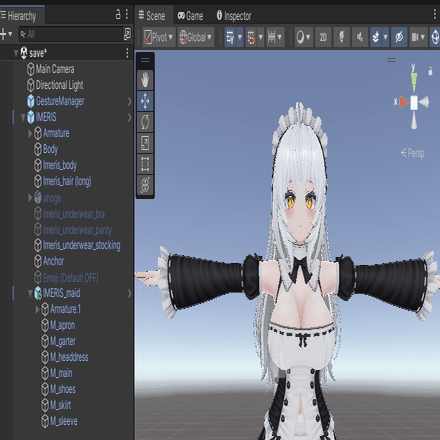Viewport: 440px width, 440px height.
Task: Open the save scene context menu dots
Action: coord(127,53)
